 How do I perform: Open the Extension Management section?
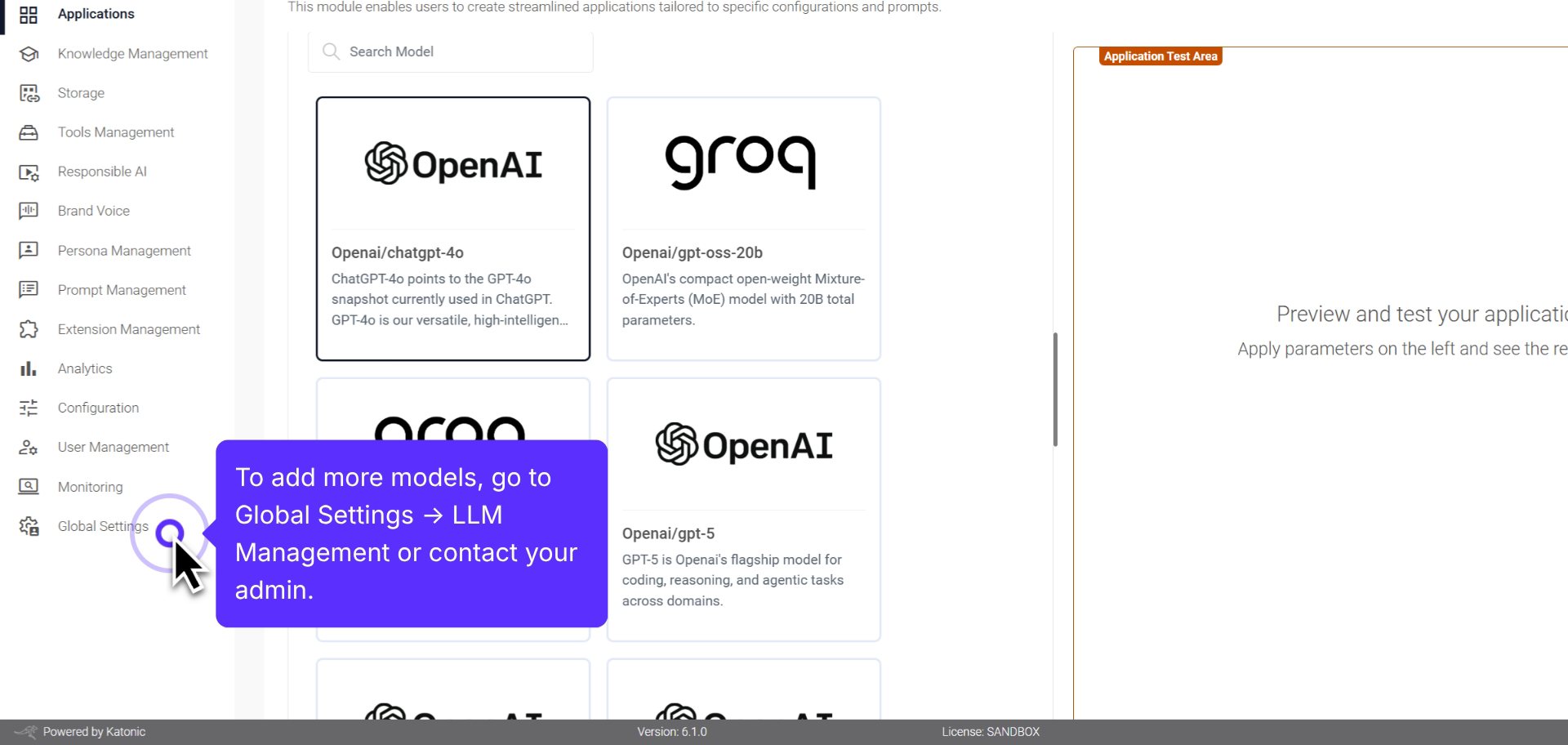tap(28, 328)
